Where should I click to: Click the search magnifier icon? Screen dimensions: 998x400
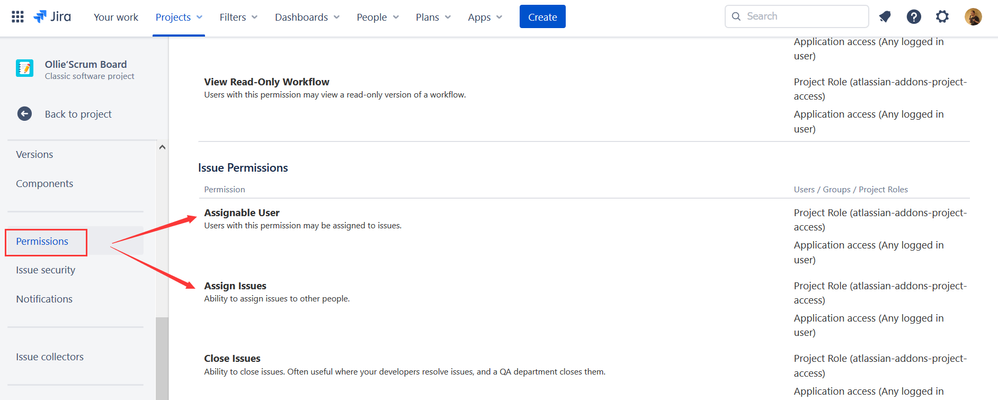736,17
